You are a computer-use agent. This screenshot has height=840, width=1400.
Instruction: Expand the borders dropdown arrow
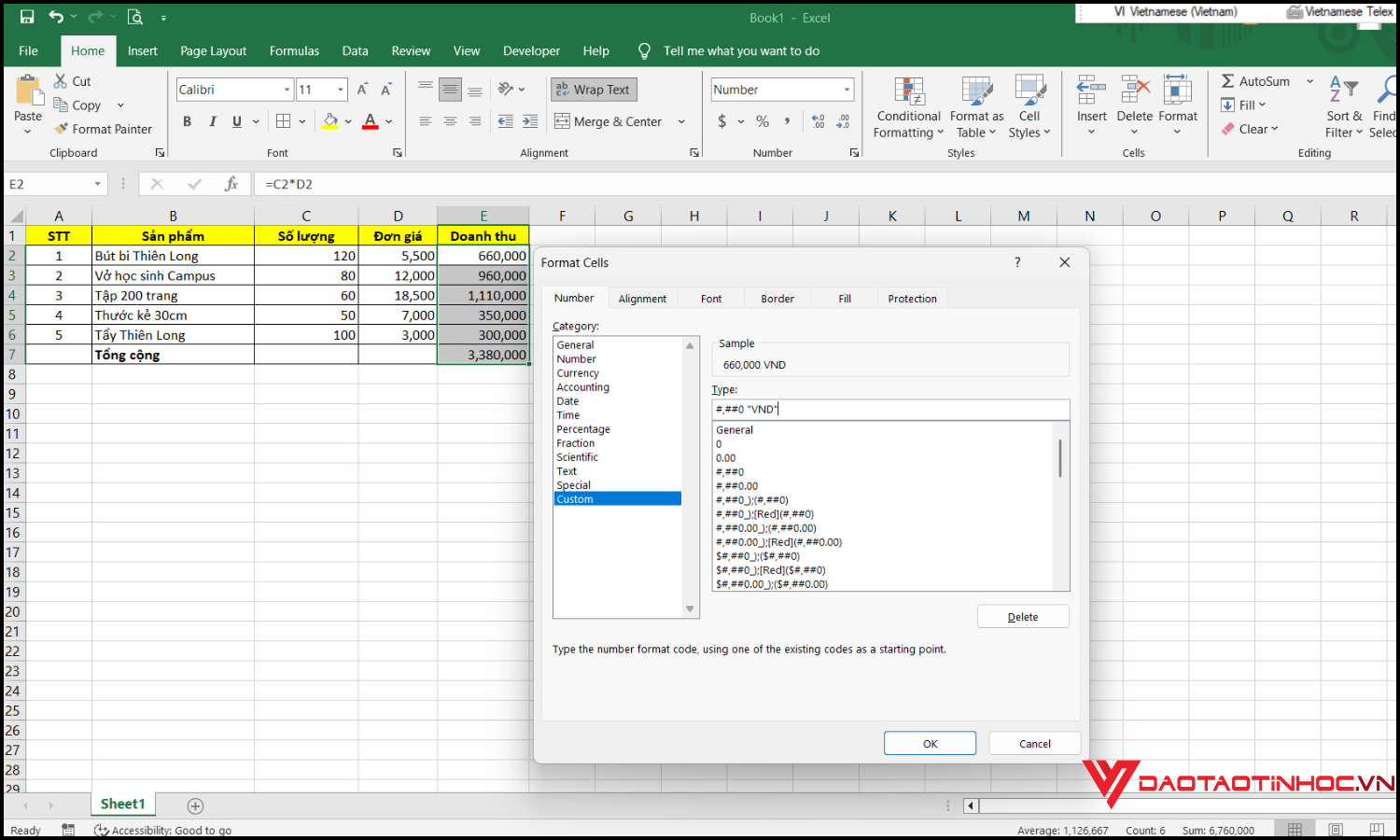click(x=302, y=121)
